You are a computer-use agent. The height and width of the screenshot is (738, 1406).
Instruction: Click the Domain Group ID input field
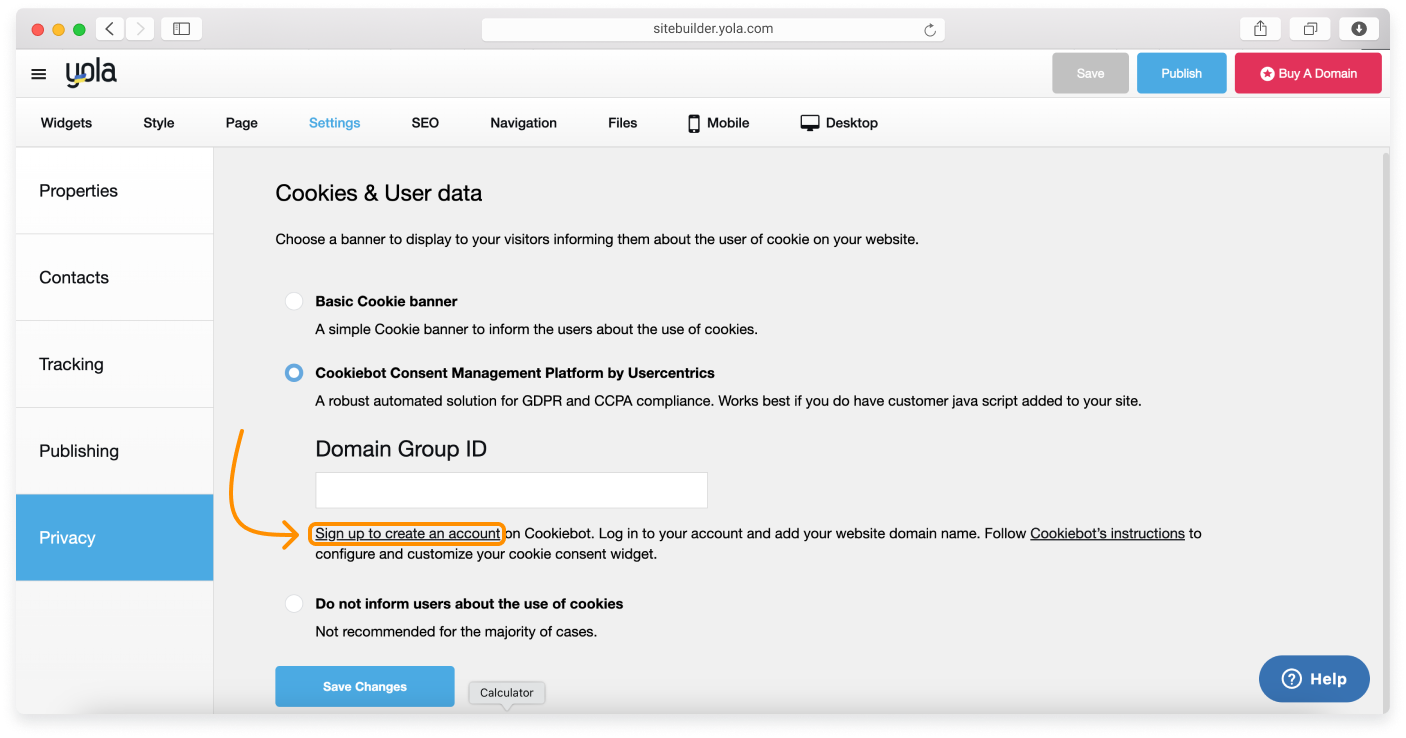coord(511,490)
